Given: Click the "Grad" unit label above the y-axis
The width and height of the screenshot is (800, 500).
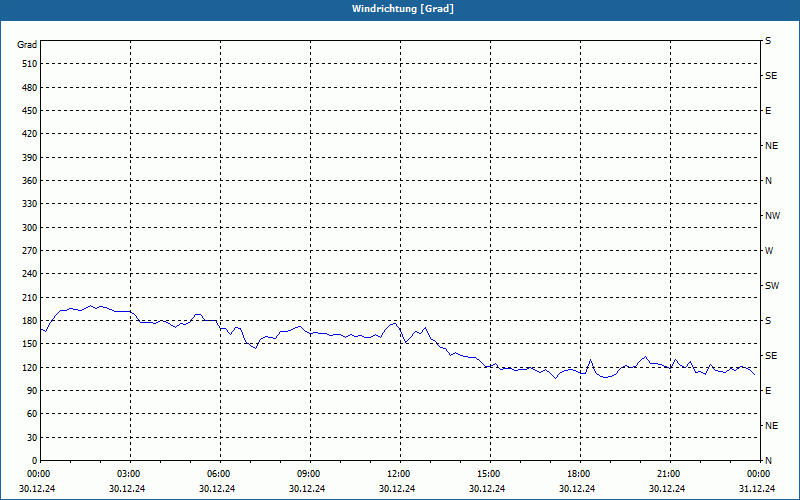Looking at the screenshot, I should click(x=27, y=45).
